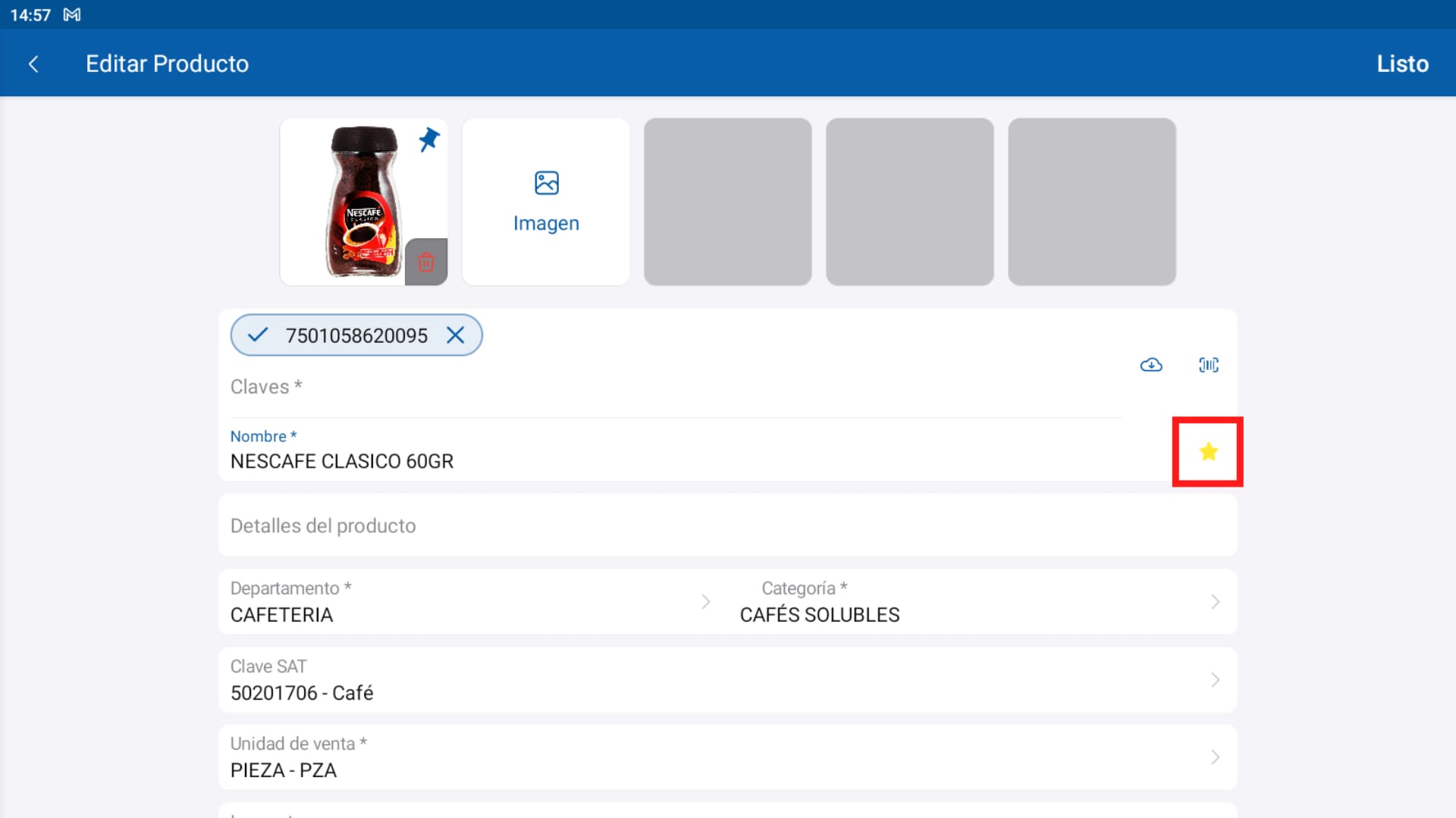
Task: Tap the cloud download icon in Claves section
Action: 1150,365
